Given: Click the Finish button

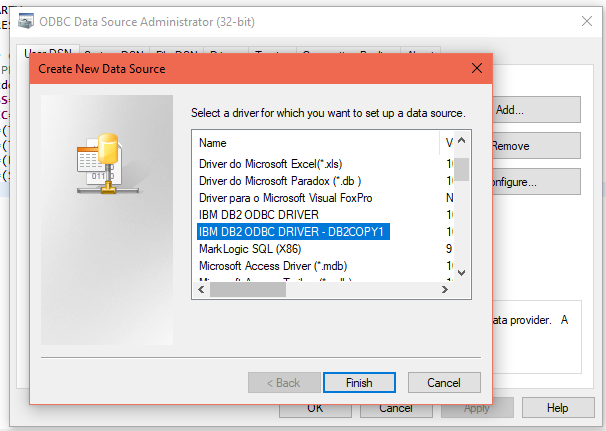Looking at the screenshot, I should coord(359,383).
